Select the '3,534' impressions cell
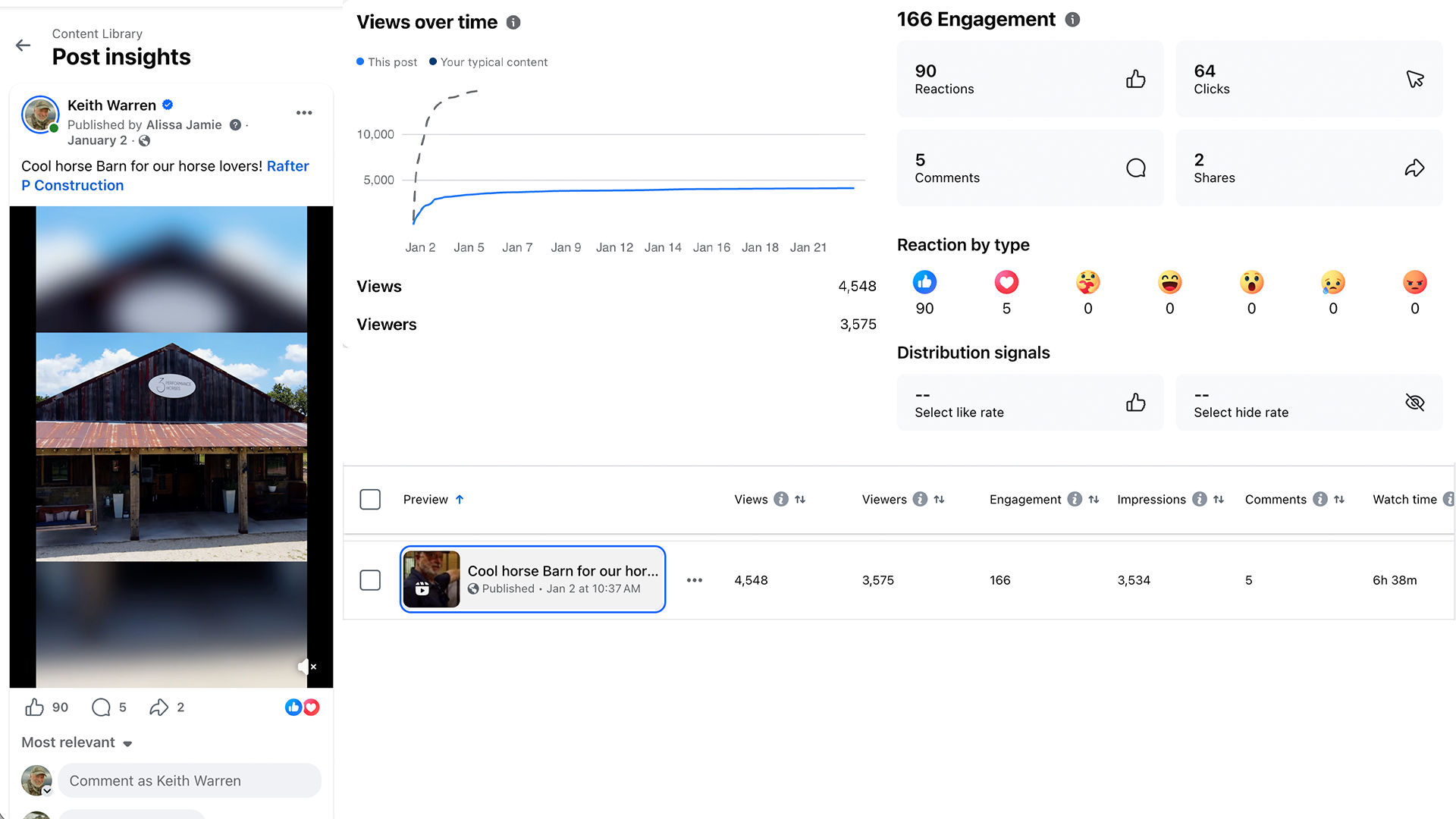This screenshot has height=819, width=1456. point(1134,581)
